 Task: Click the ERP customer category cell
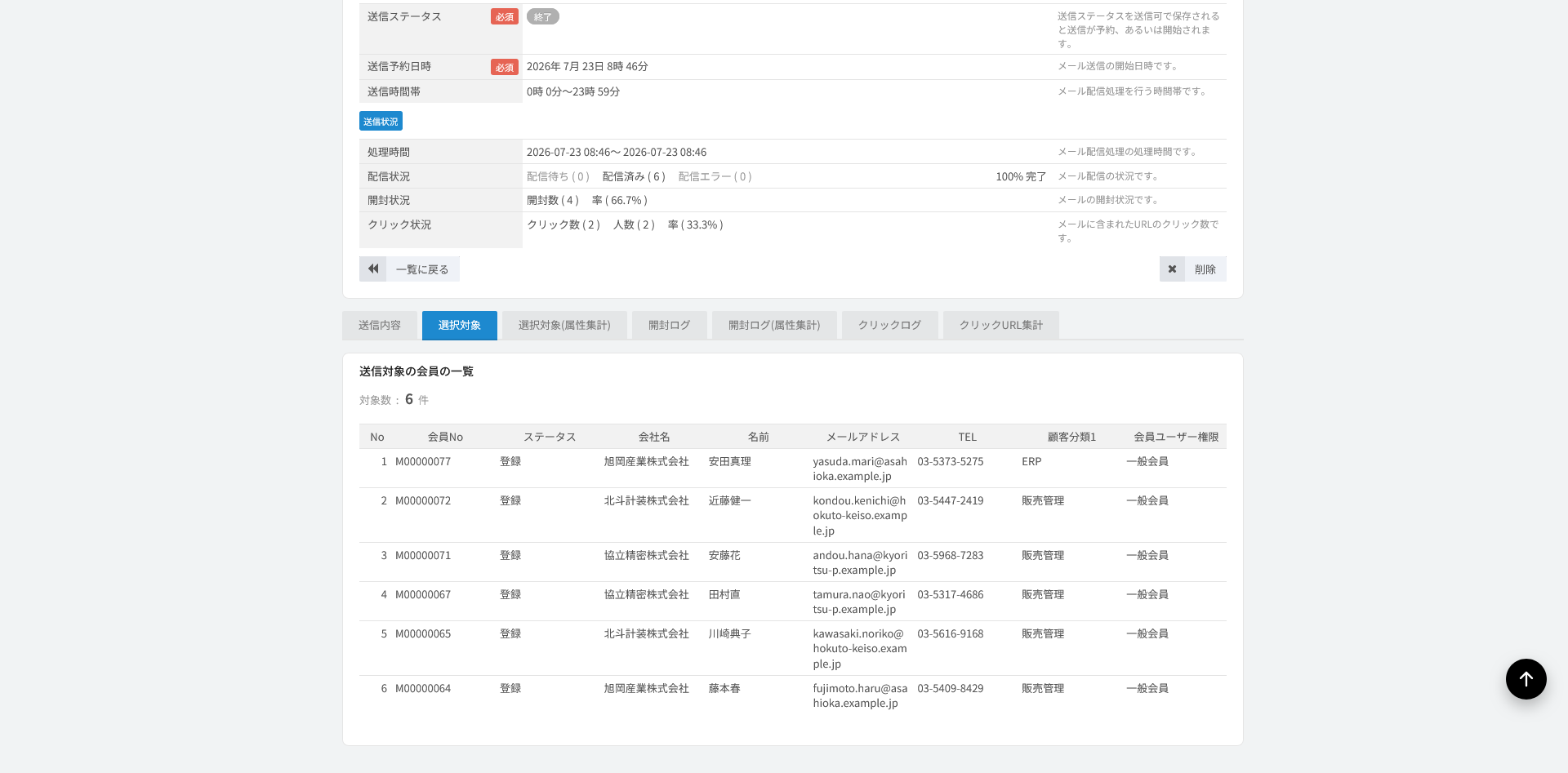click(x=1031, y=461)
